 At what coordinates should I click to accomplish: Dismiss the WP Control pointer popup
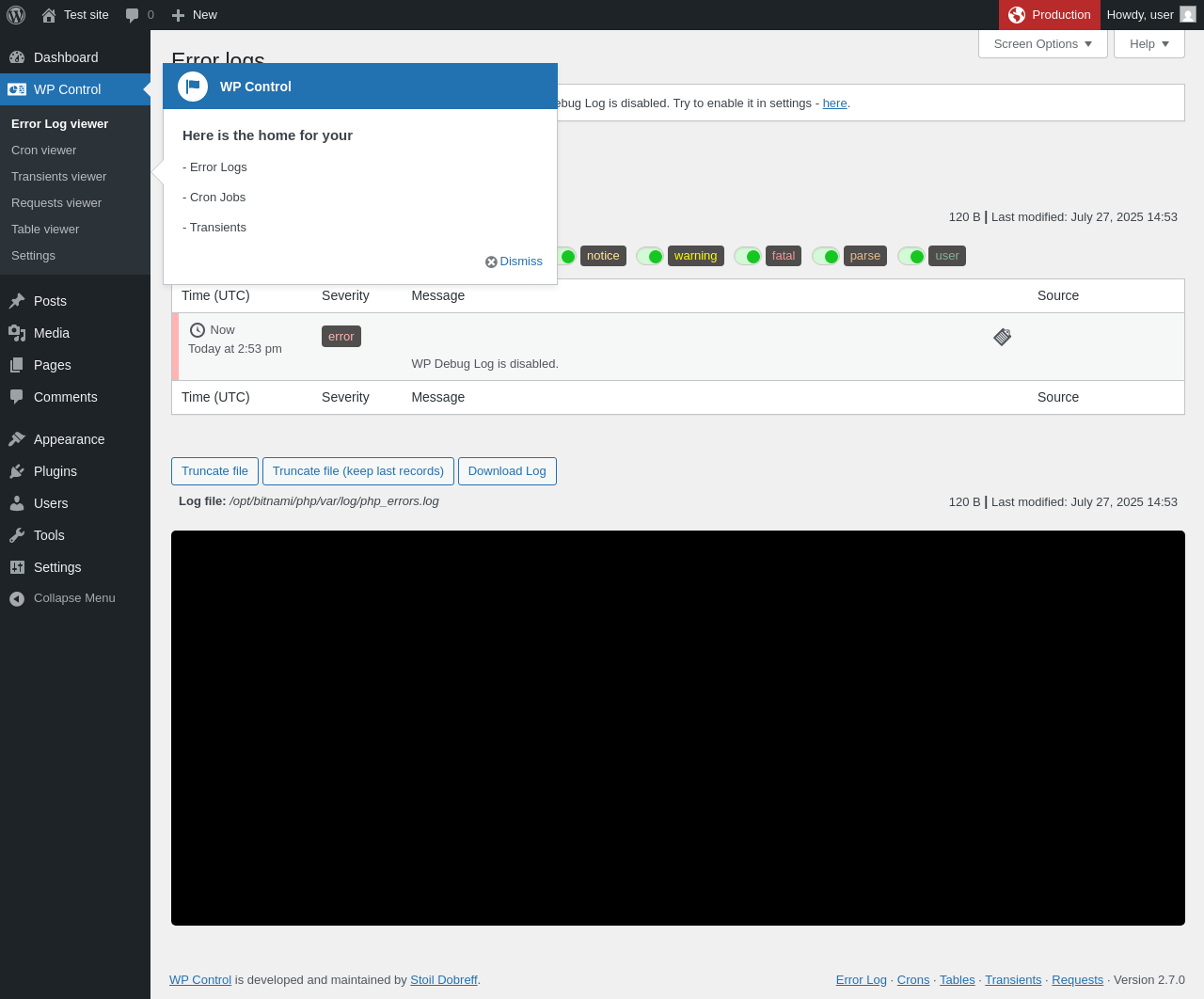click(514, 262)
